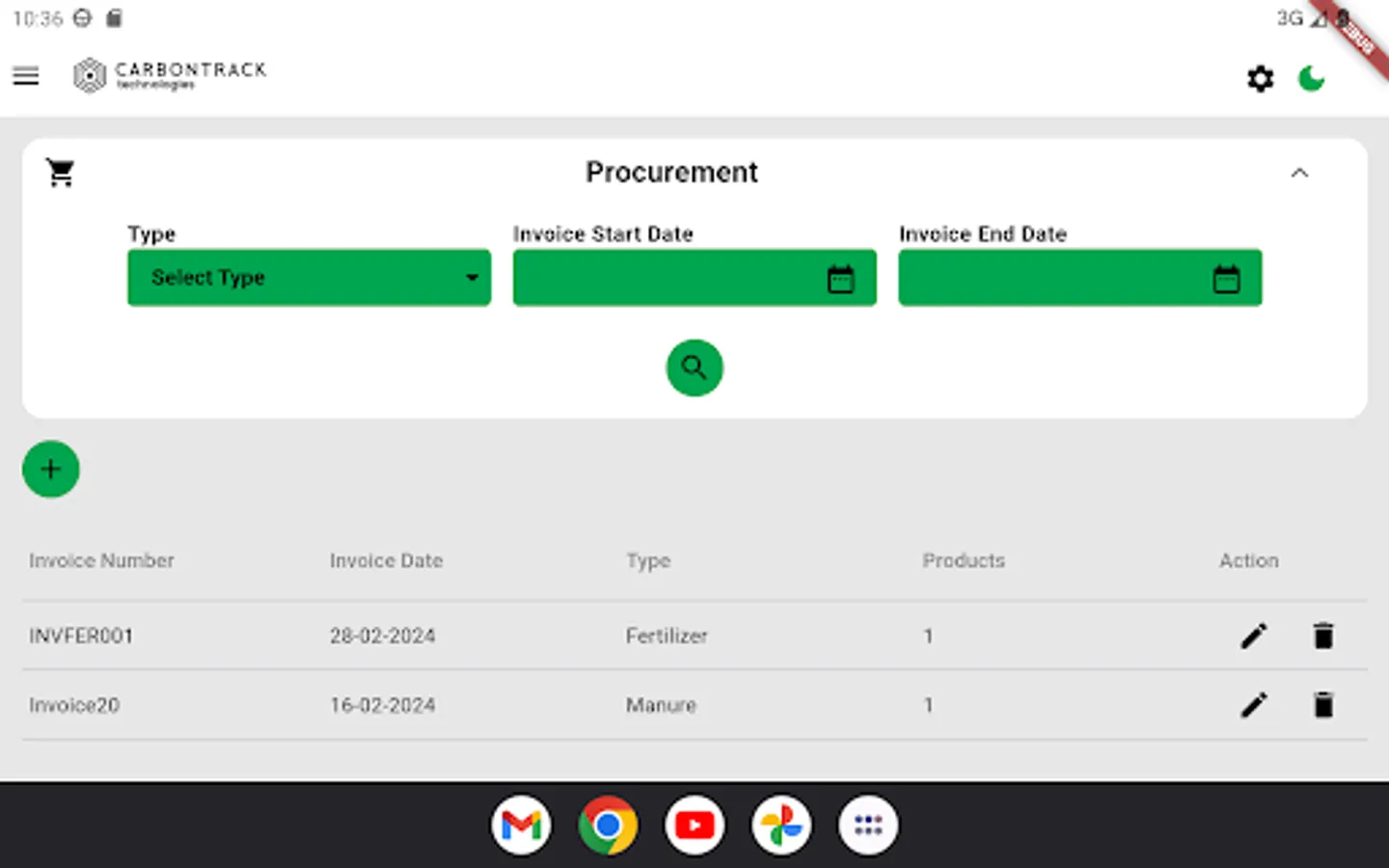Open the app drawer from the dock
The width and height of the screenshot is (1389, 868).
click(x=868, y=826)
